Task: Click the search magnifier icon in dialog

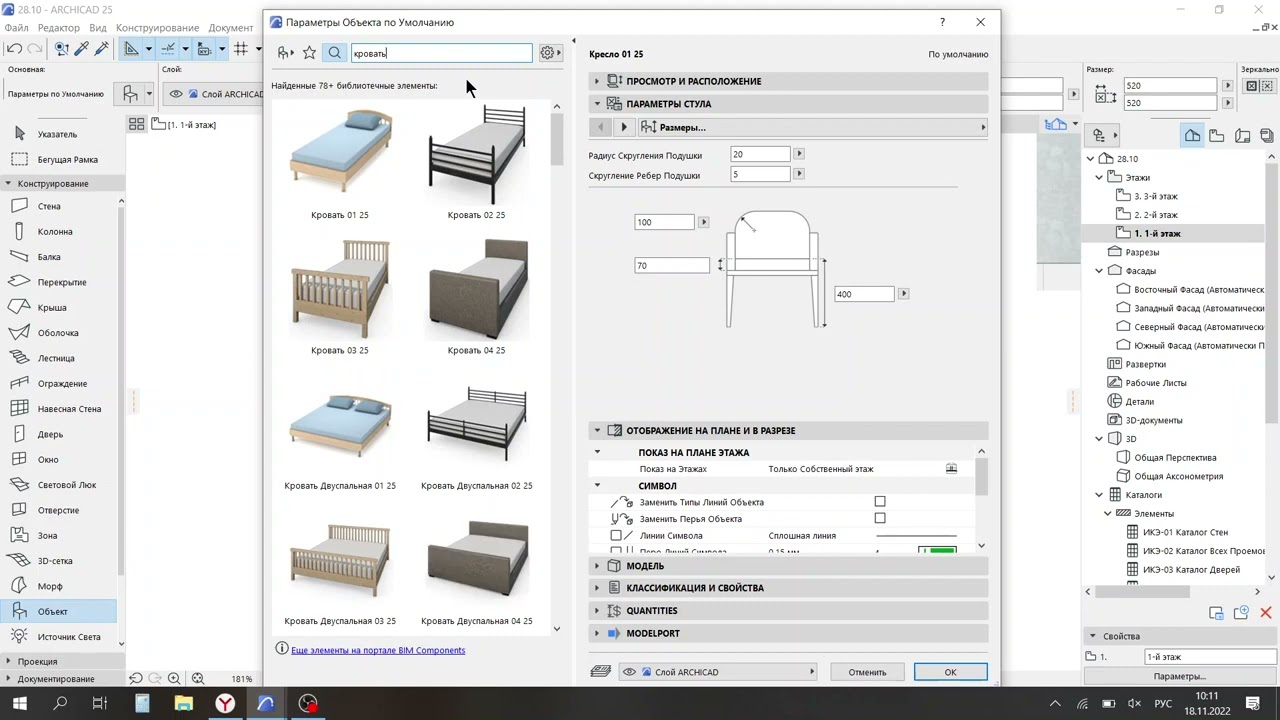Action: 335,53
